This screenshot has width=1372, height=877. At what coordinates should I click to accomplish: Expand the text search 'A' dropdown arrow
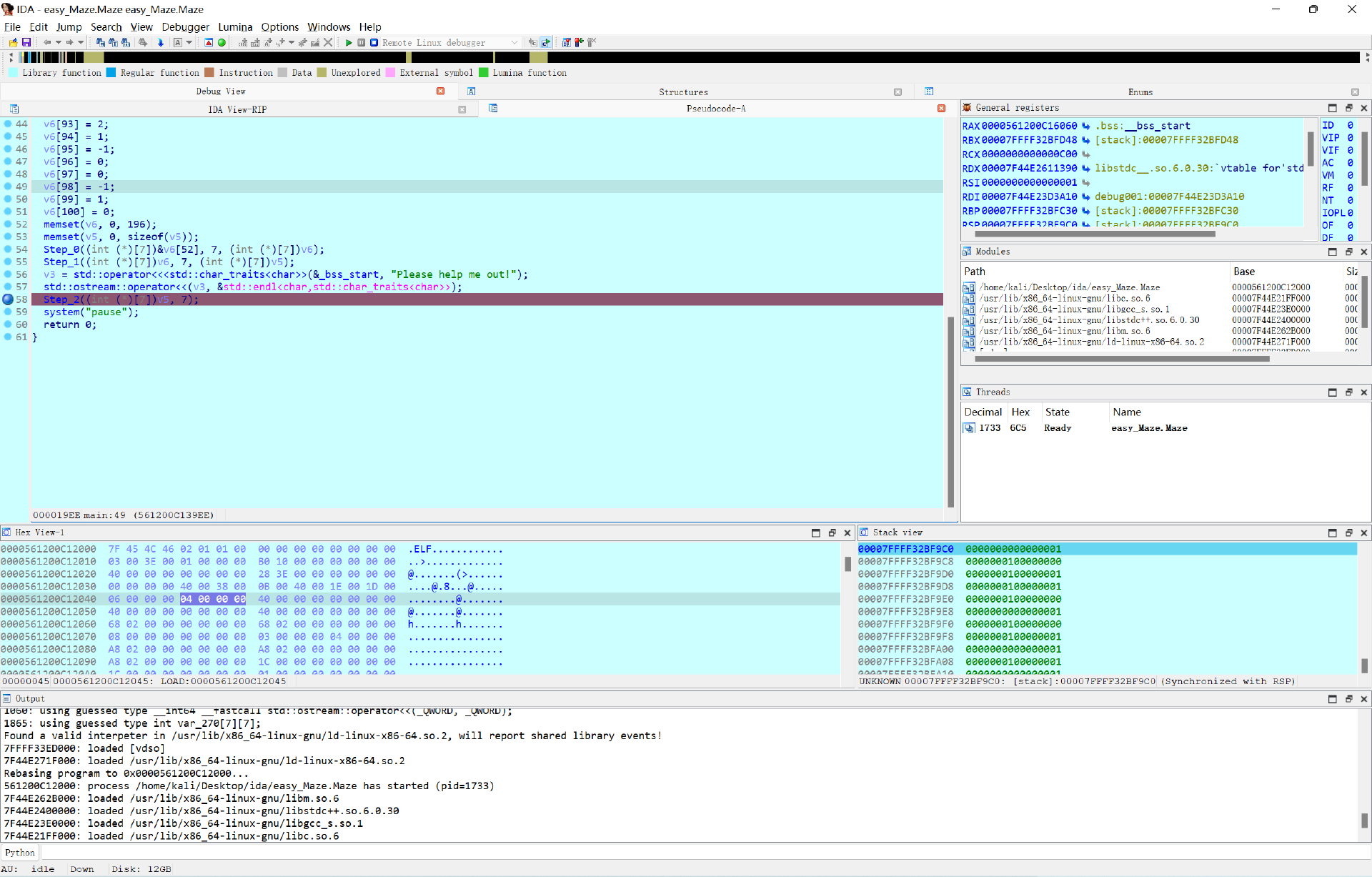click(189, 43)
